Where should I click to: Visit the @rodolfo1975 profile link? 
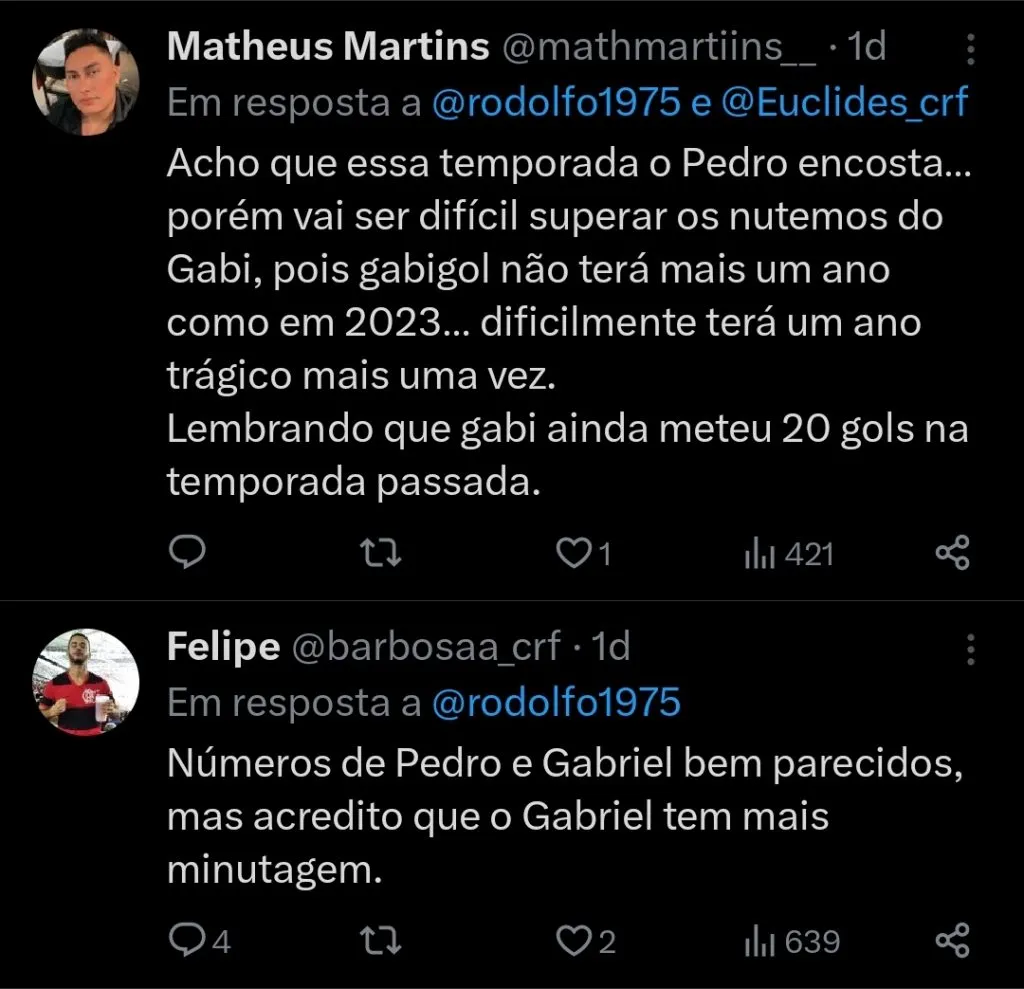[558, 101]
